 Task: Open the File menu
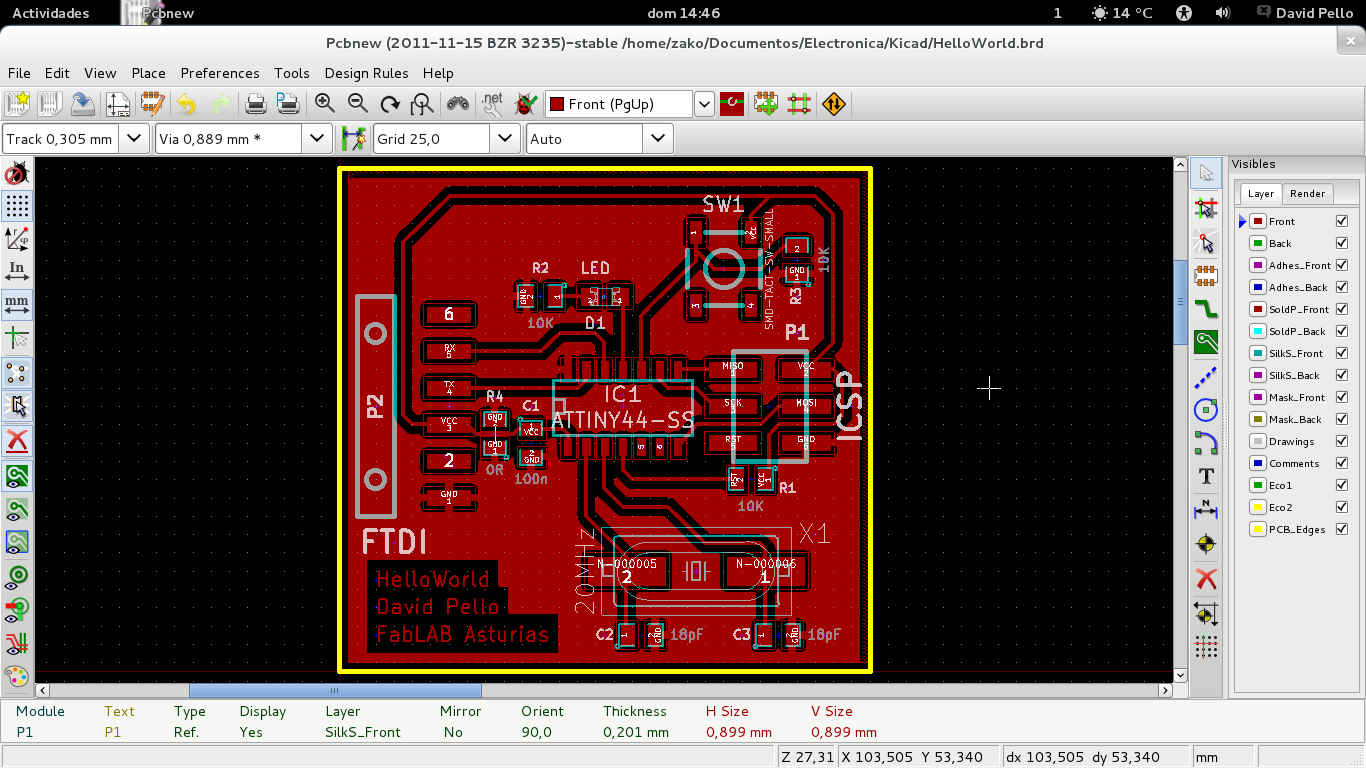click(x=19, y=73)
